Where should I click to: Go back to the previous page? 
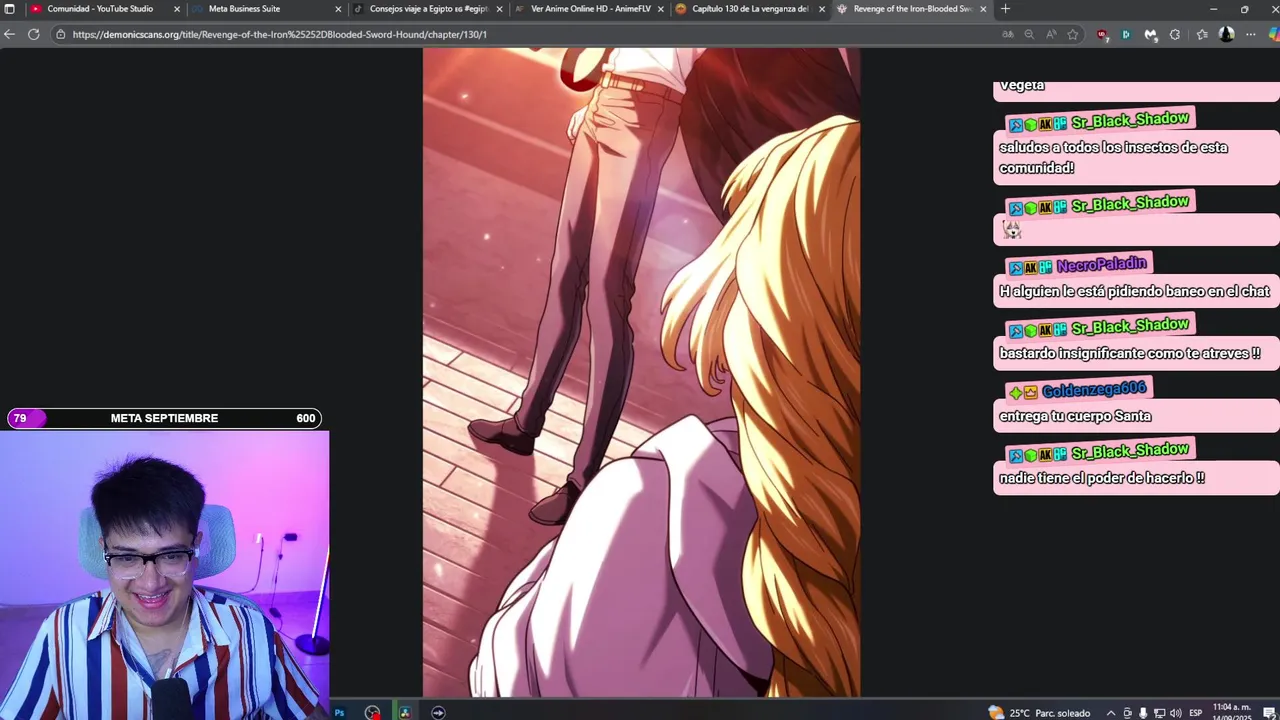(10, 34)
